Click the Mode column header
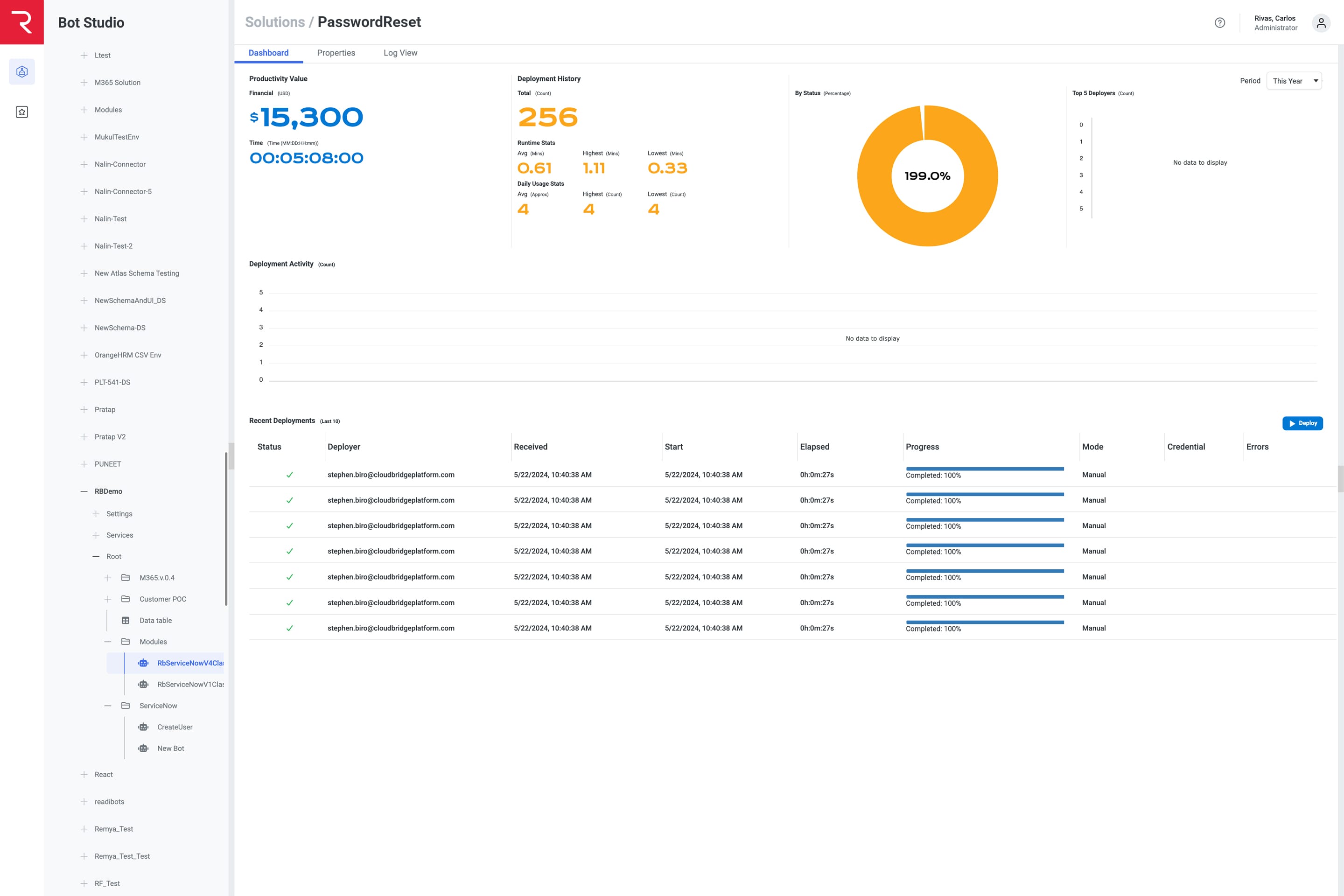 tap(1092, 447)
